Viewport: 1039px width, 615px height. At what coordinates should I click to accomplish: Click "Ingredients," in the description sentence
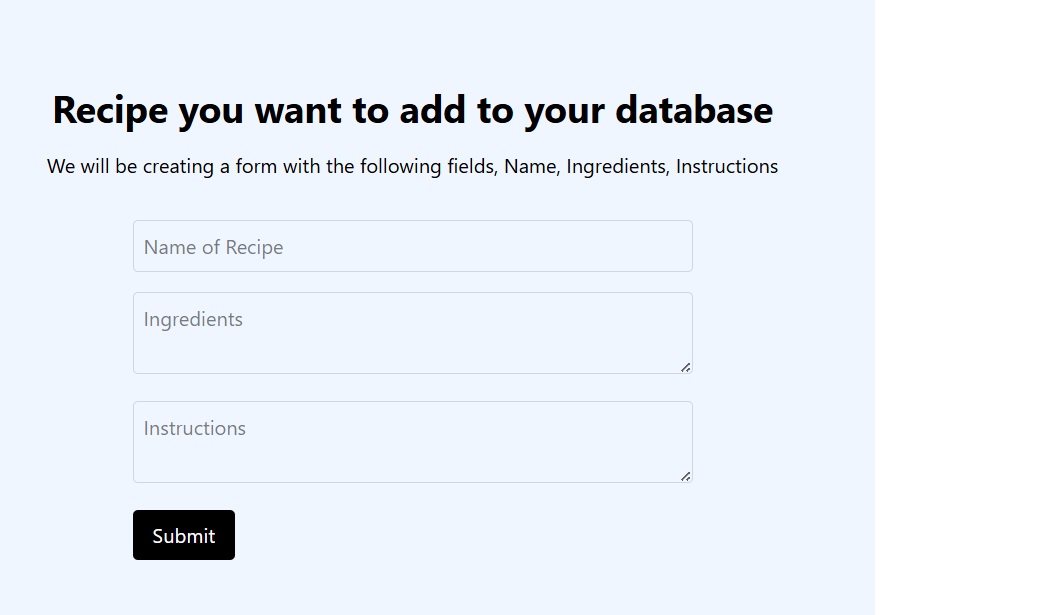coord(617,167)
